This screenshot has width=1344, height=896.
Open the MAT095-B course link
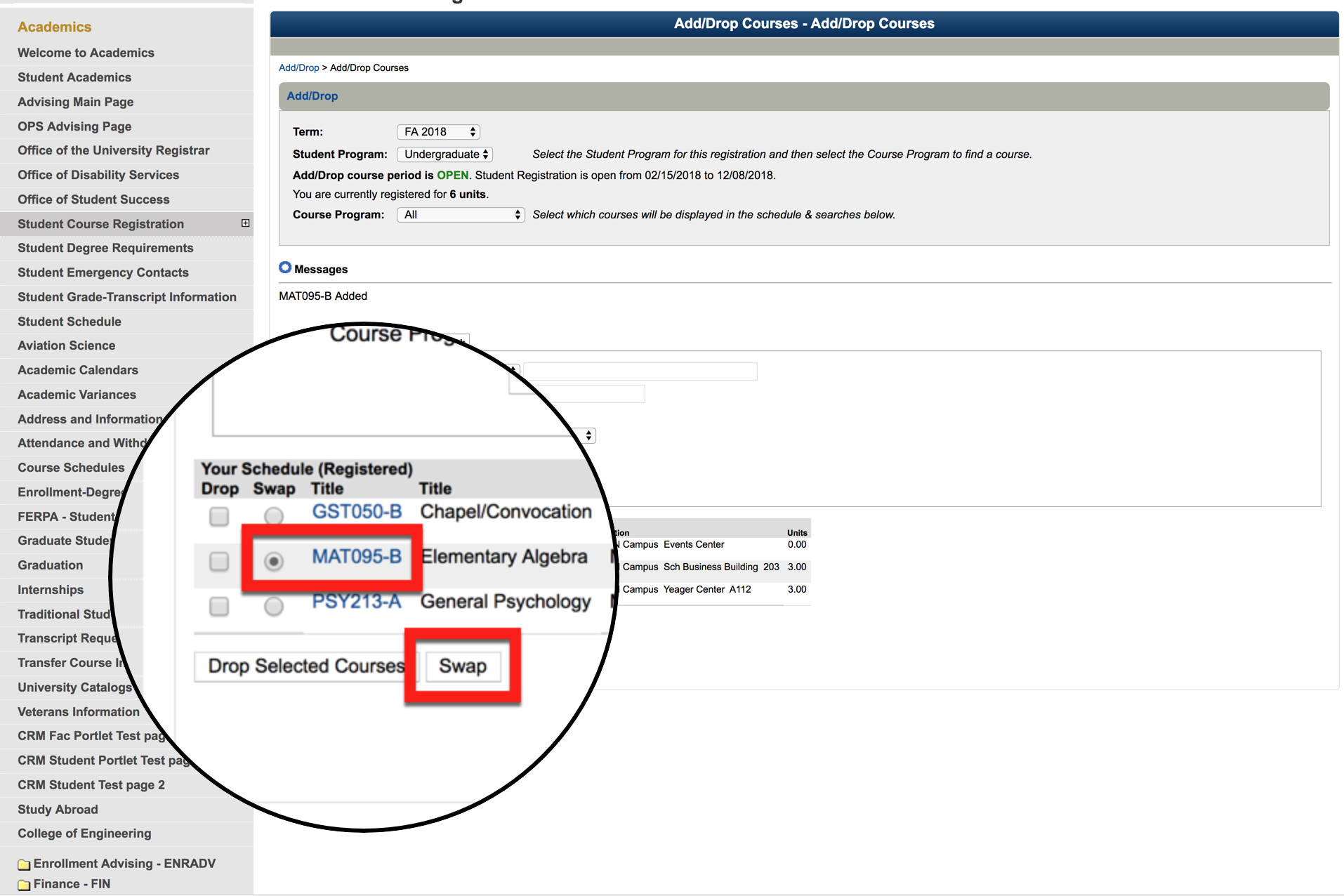[x=357, y=557]
